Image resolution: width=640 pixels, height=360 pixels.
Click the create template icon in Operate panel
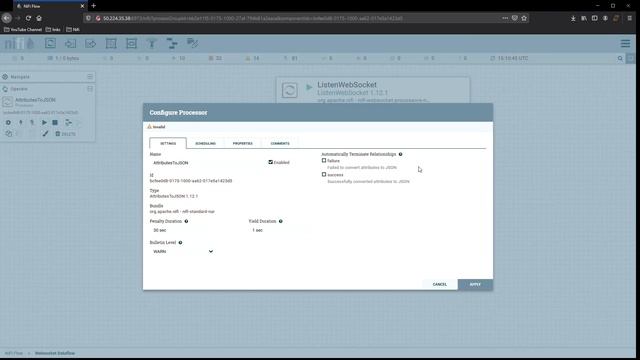(68, 122)
